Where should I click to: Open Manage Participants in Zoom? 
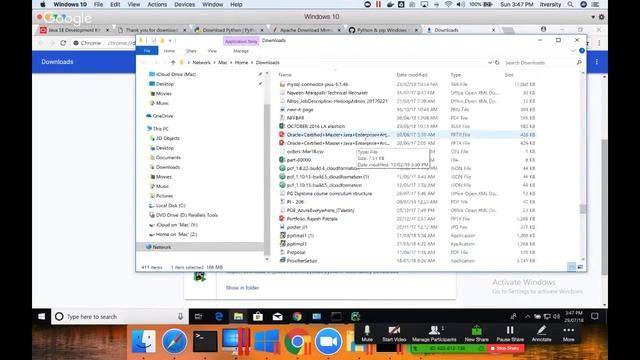tap(434, 333)
